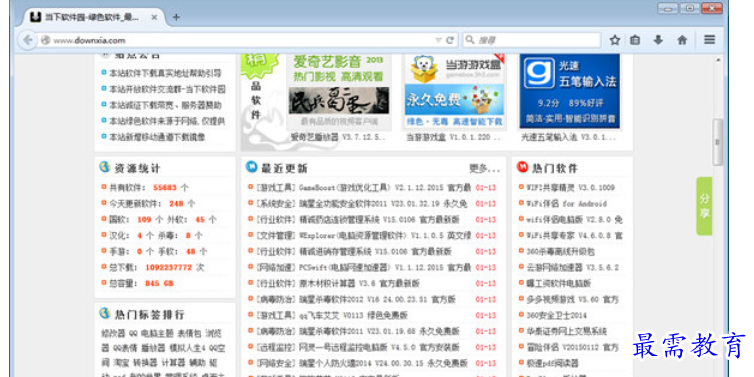Screen dimensions: 754x377
Task: Open the address bar history dropdown arrow
Action: 438,40
